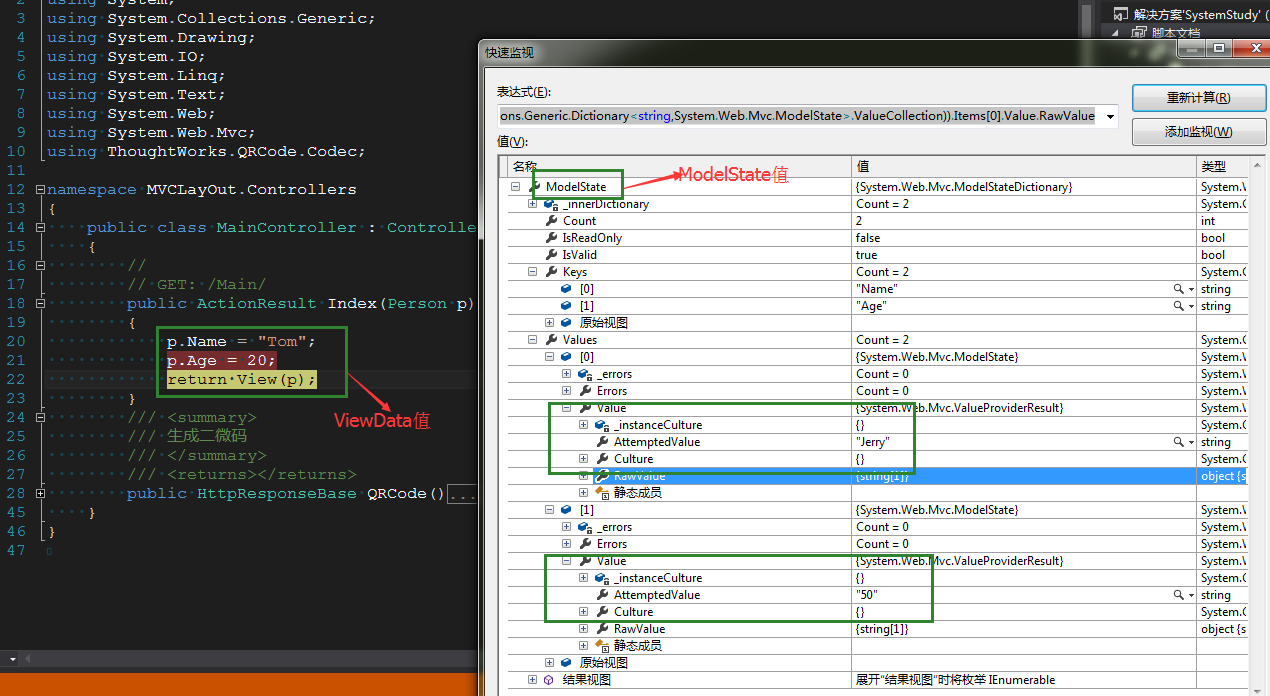This screenshot has width=1270, height=696.
Task: Expand the collapsed QRCode method outline
Action: [39, 493]
